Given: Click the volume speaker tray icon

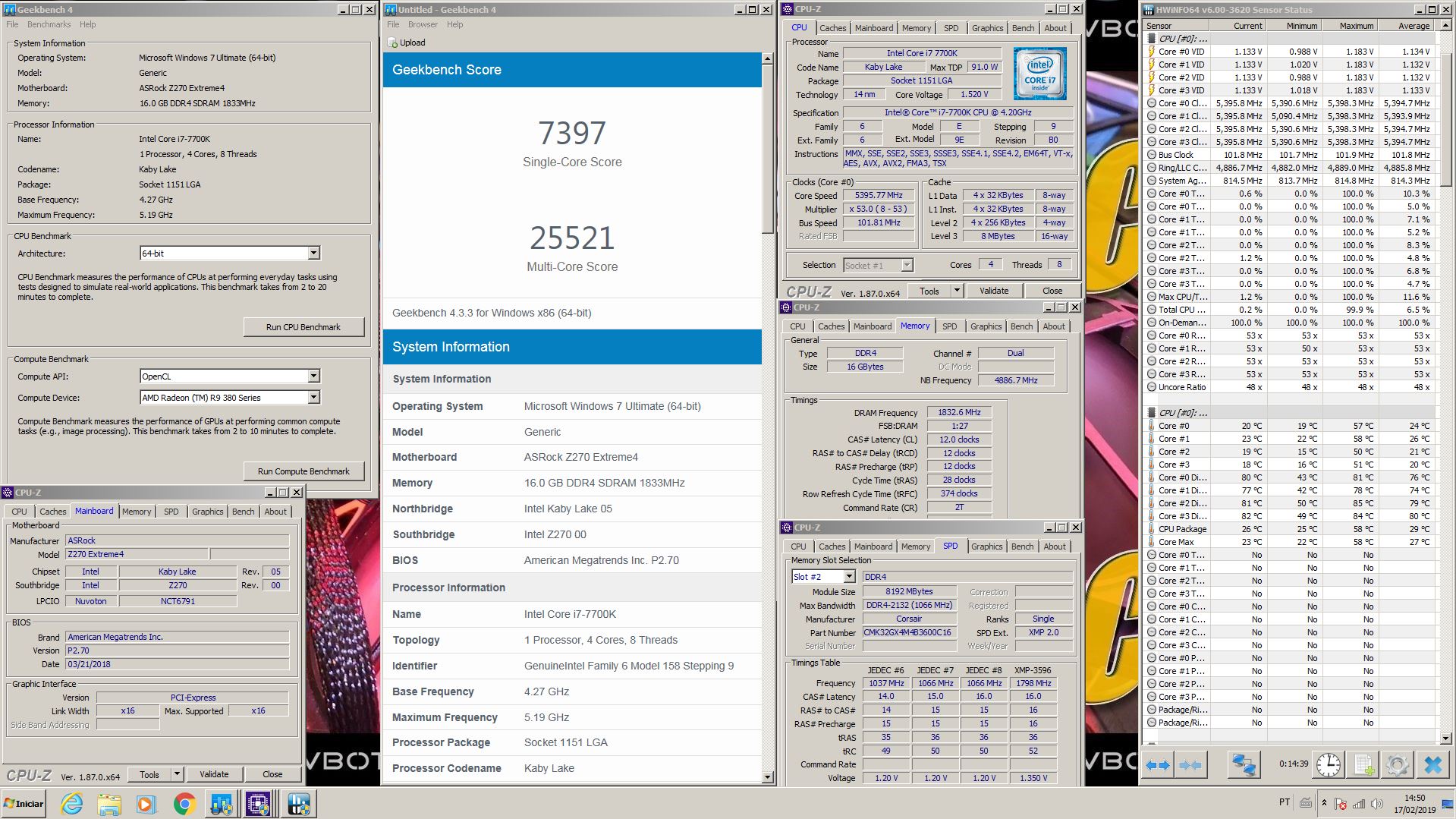Looking at the screenshot, I should tap(1377, 804).
